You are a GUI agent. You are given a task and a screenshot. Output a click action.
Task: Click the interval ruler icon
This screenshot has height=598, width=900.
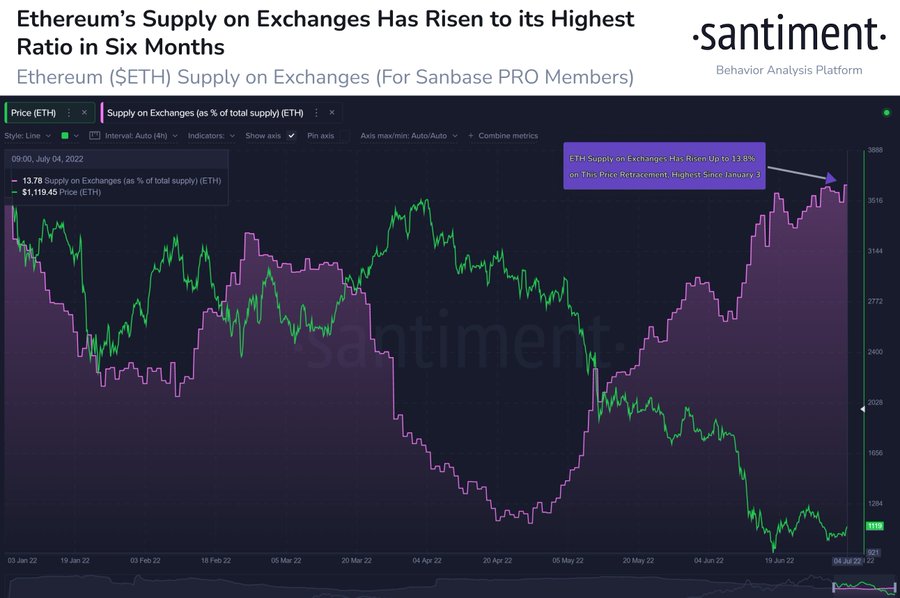pyautogui.click(x=95, y=135)
